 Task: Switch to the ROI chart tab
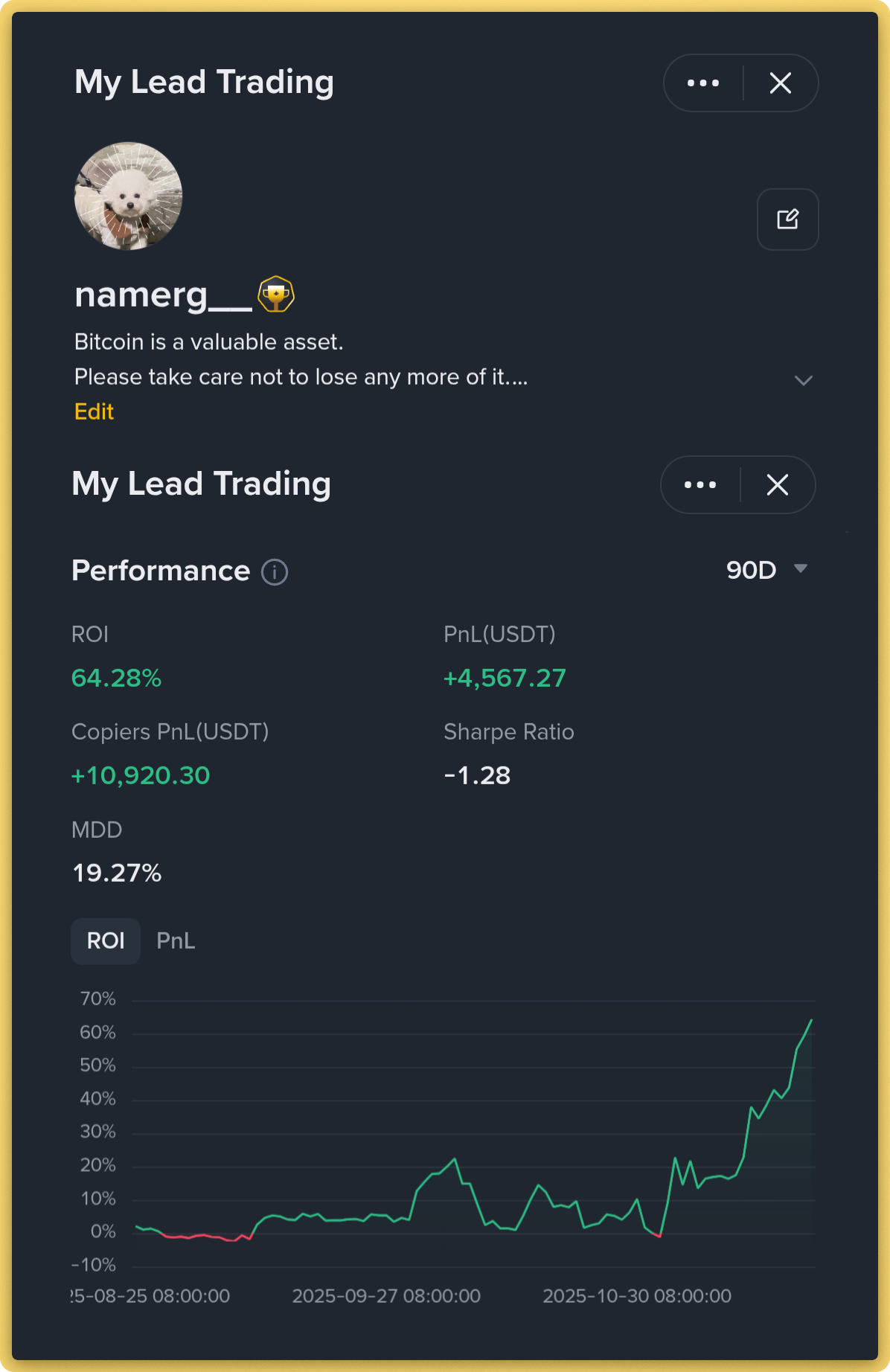[x=106, y=941]
